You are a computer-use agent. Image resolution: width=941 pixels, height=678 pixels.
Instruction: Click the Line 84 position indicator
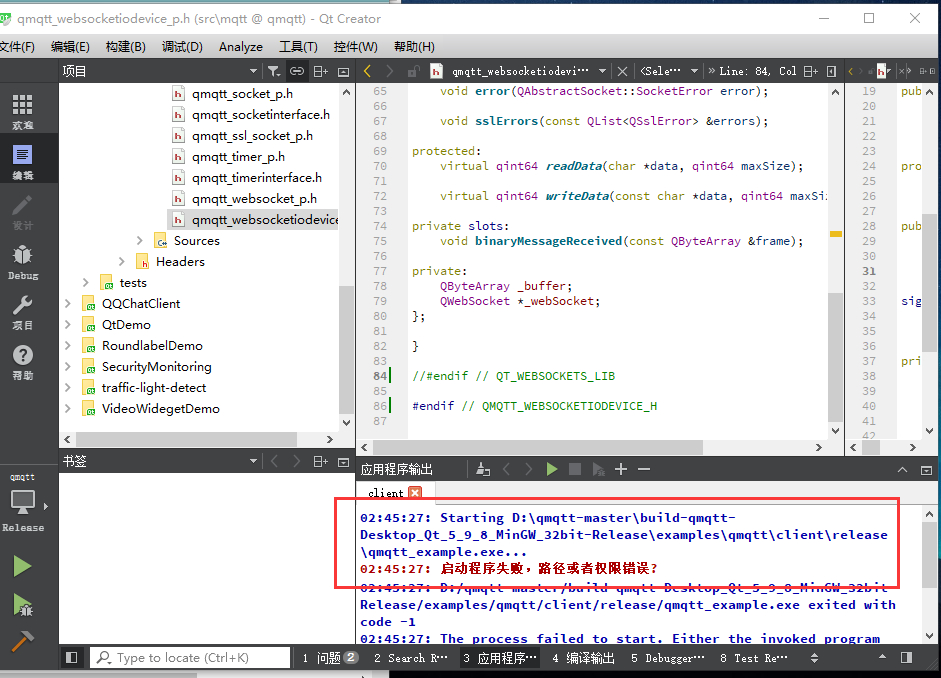click(757, 71)
